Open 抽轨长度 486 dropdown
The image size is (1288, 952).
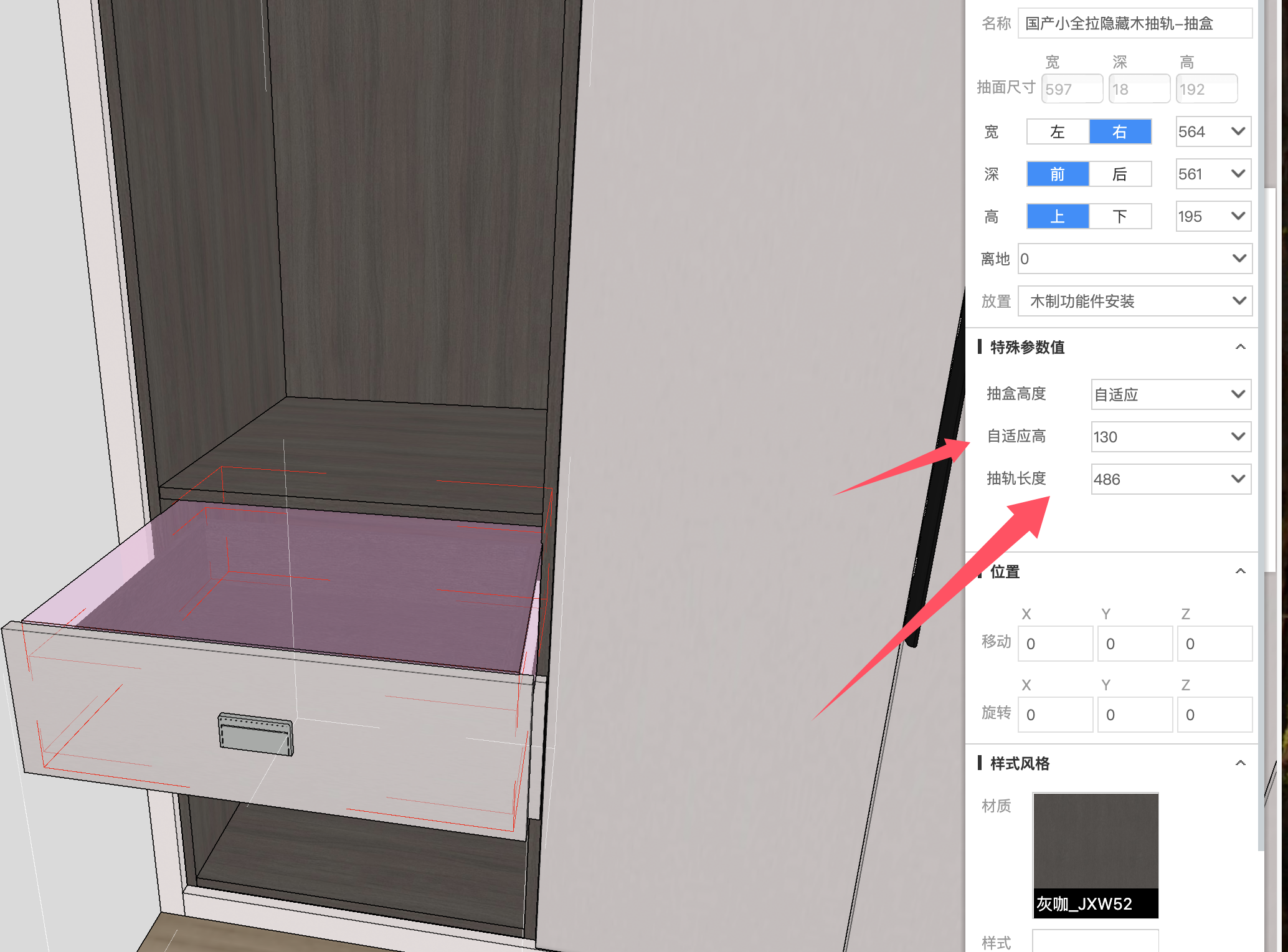click(1238, 479)
